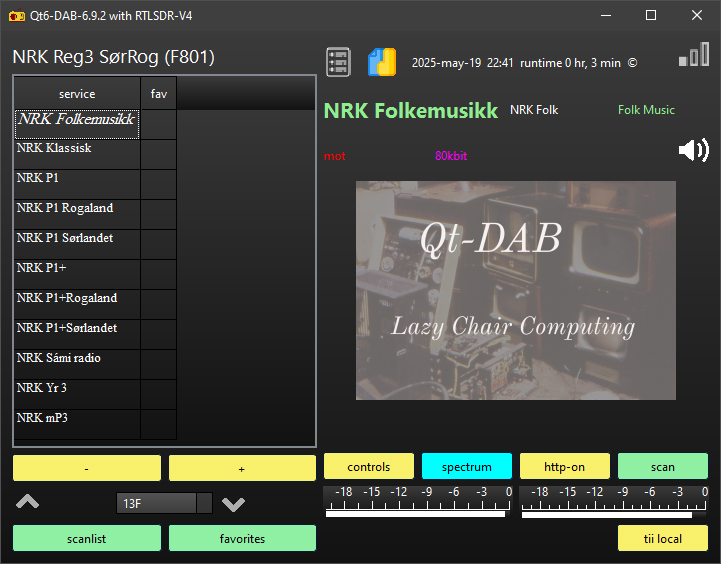Click the copyright symbol
The image size is (721, 564).
(633, 63)
